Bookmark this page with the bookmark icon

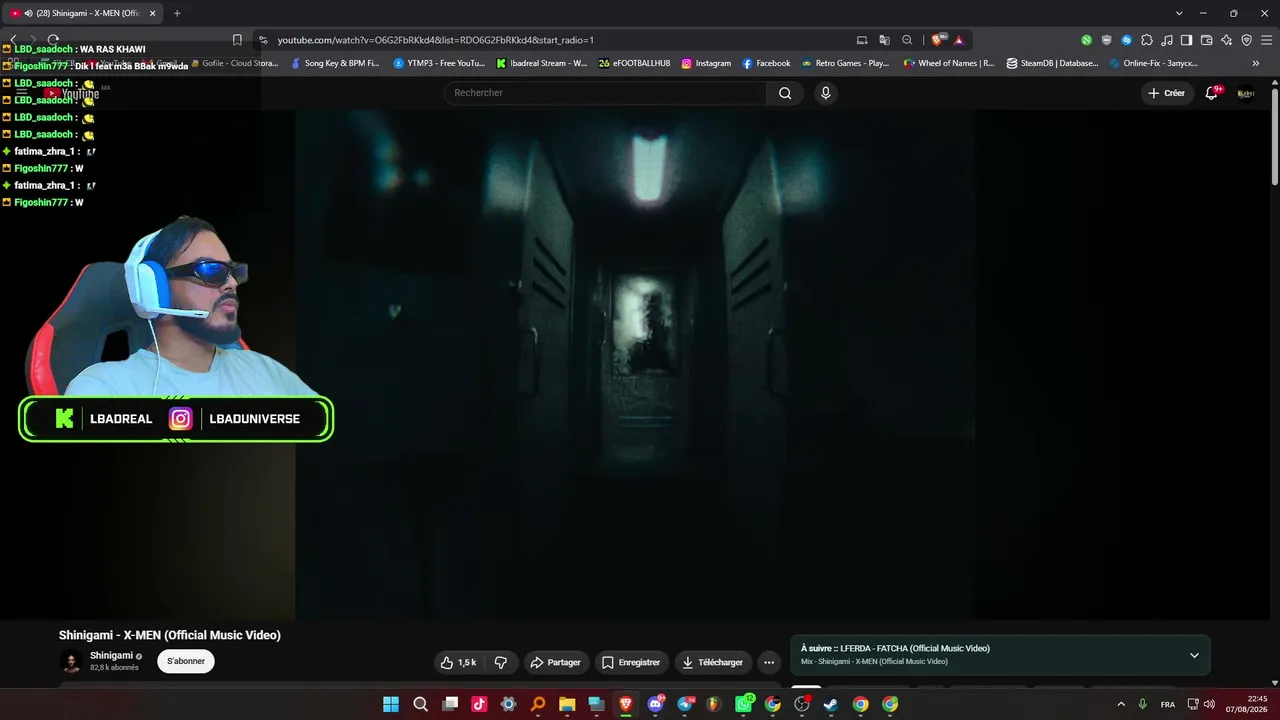coord(237,40)
